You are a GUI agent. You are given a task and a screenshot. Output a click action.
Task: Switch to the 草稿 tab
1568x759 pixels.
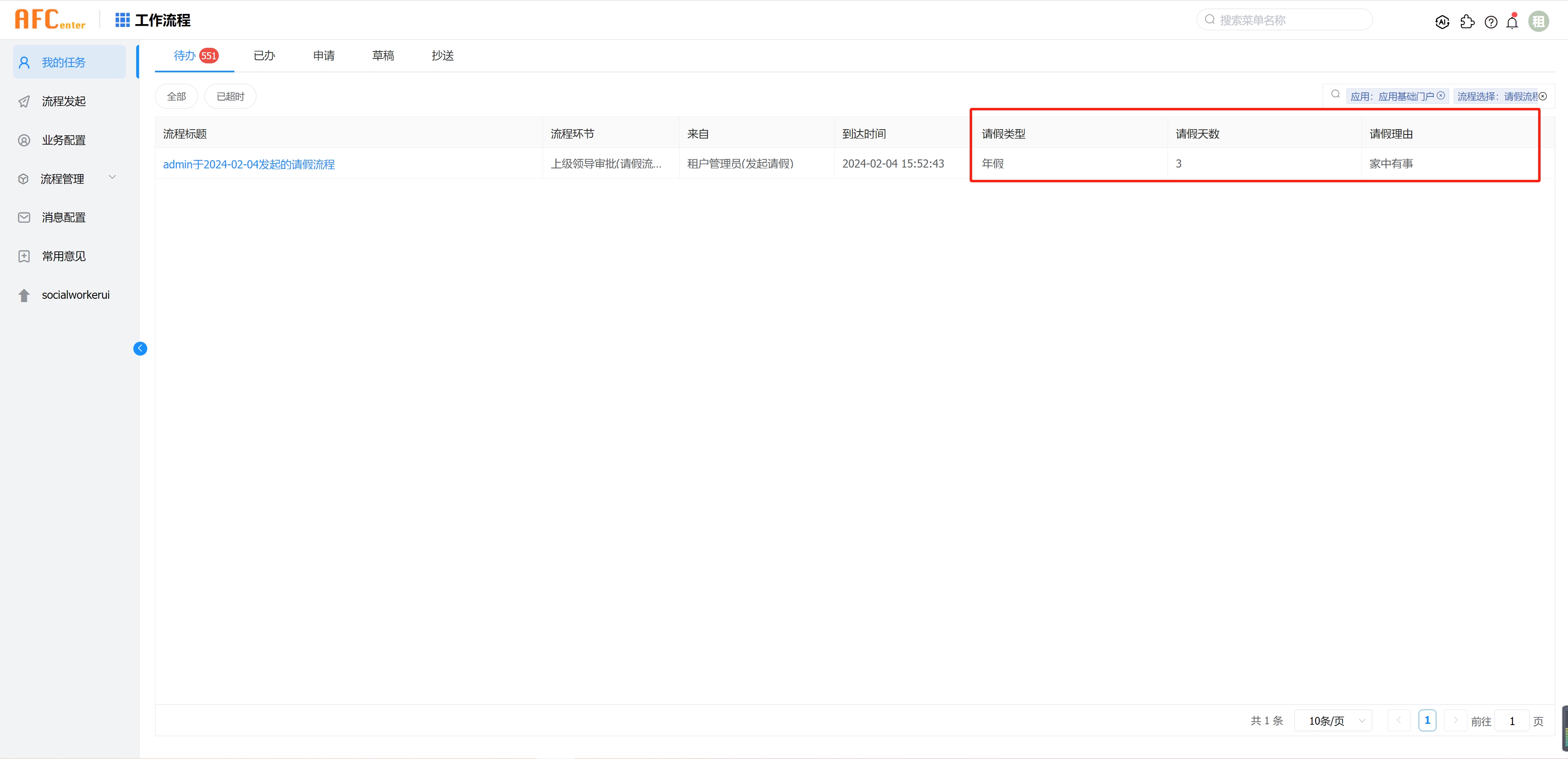click(383, 55)
